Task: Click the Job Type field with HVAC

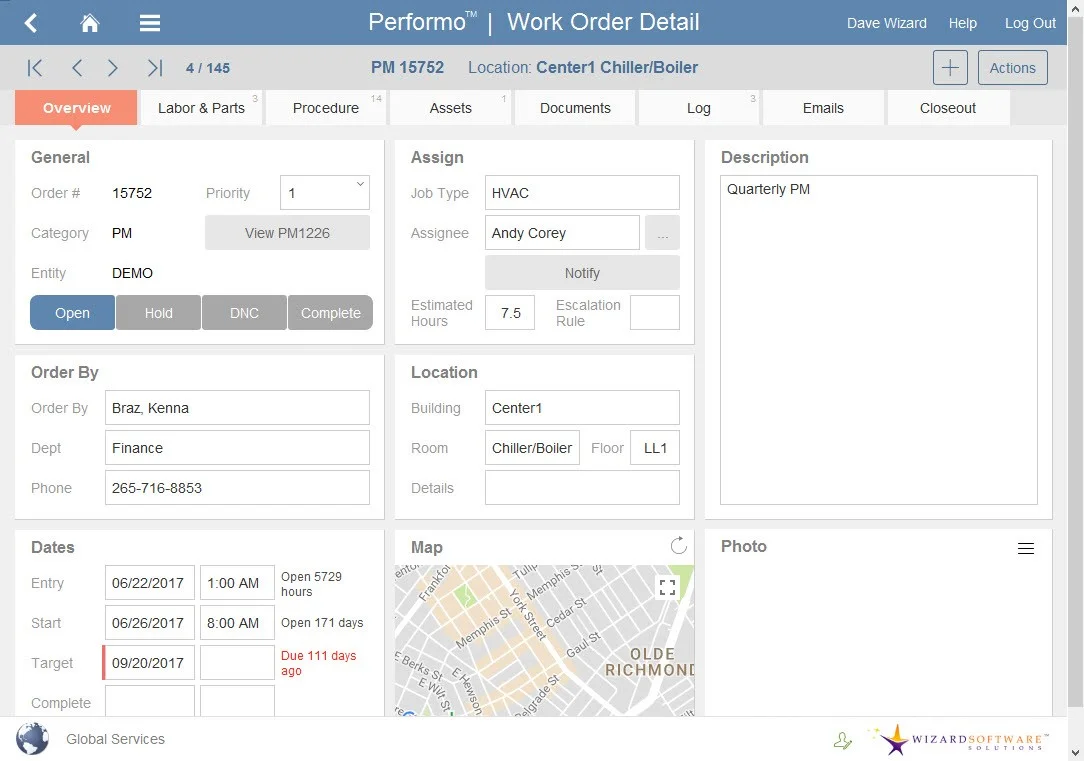Action: (x=582, y=193)
